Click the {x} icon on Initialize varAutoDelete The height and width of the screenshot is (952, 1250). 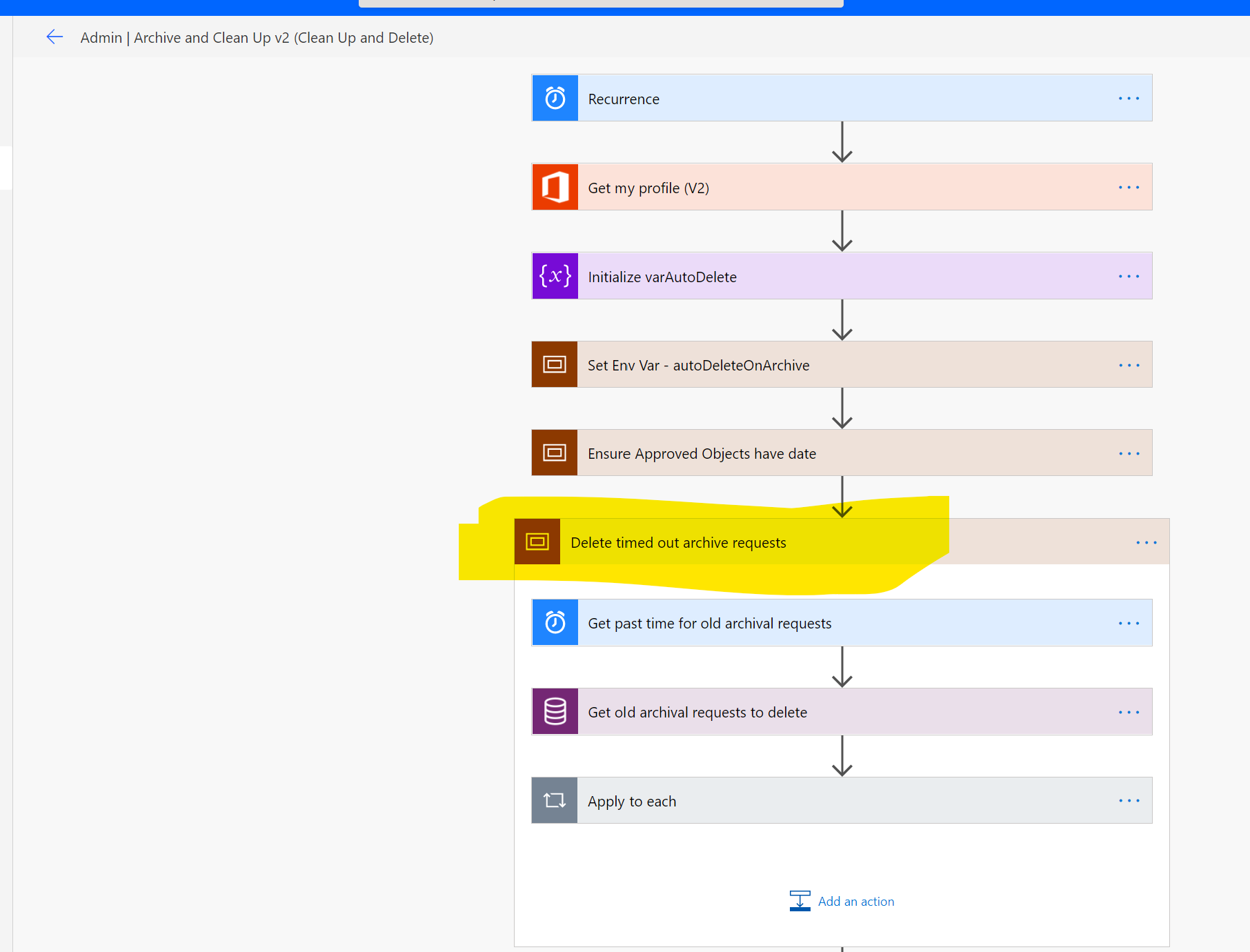coord(555,276)
